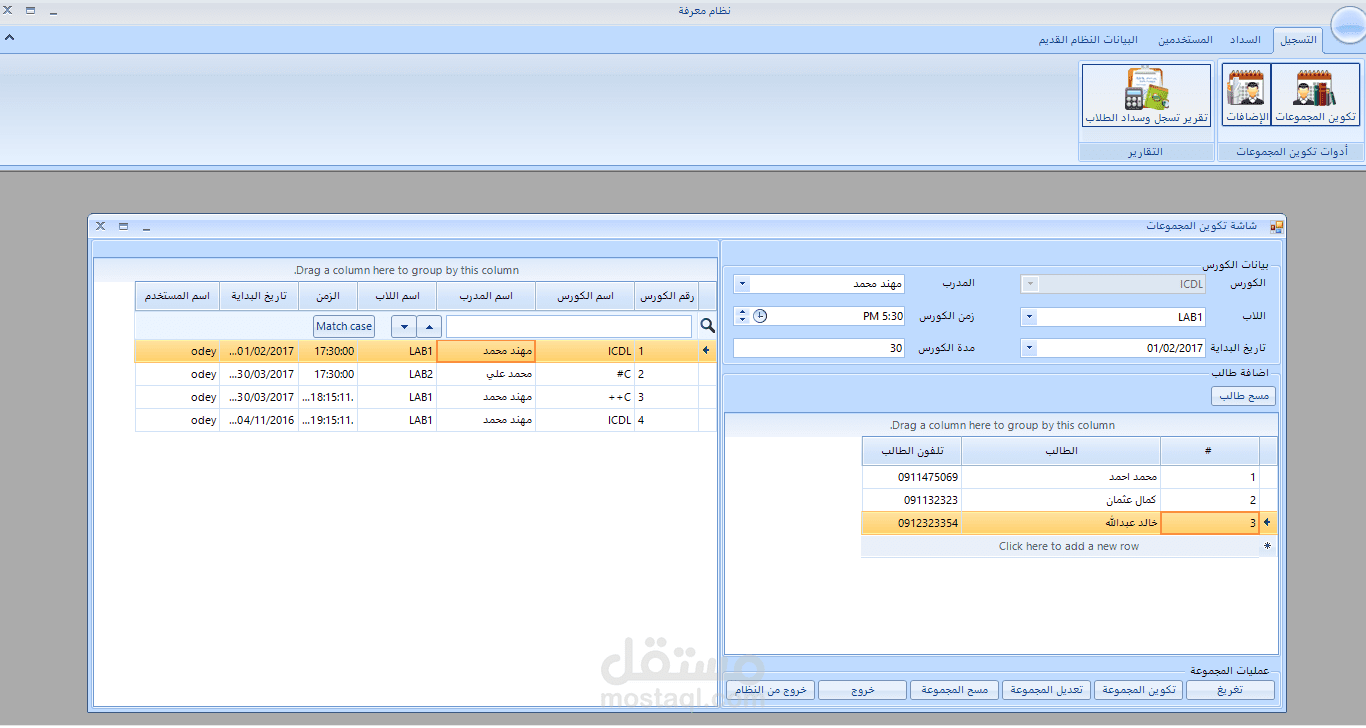Screen dimensions: 1366x728
Task: Click تعديل المجموعة button
Action: [1046, 690]
